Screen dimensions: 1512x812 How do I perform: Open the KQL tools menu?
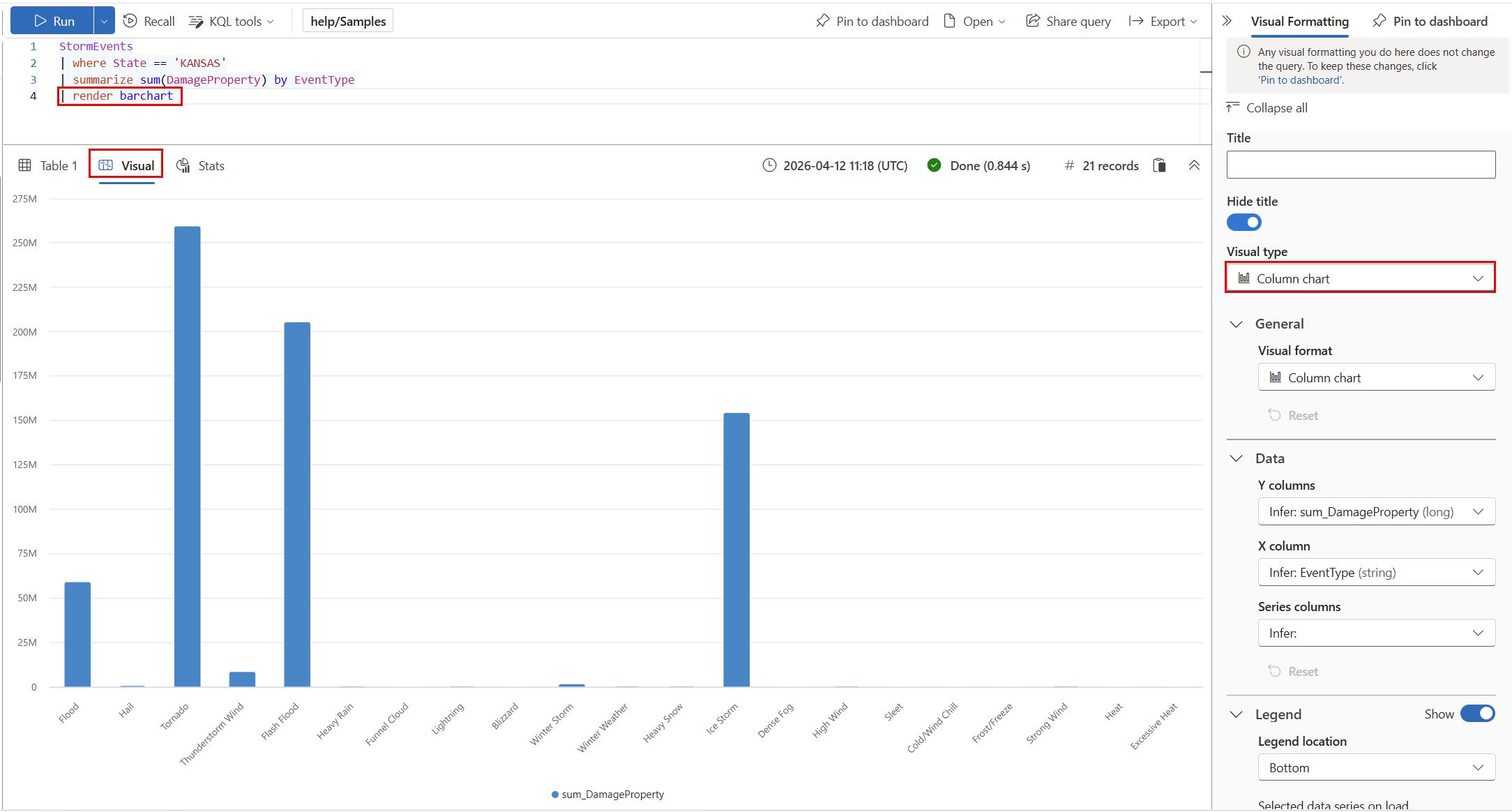[x=232, y=21]
